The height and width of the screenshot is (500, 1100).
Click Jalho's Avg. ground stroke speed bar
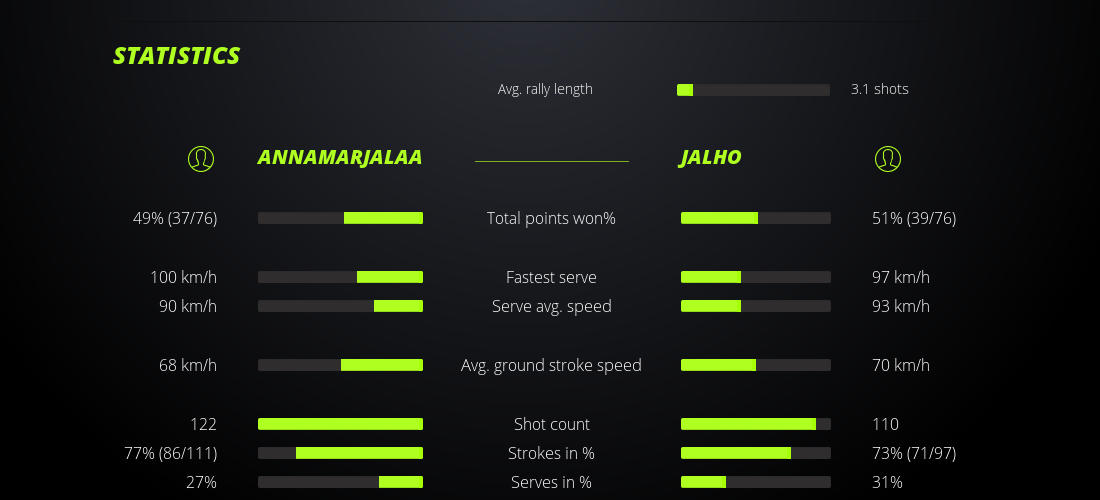[x=755, y=365]
